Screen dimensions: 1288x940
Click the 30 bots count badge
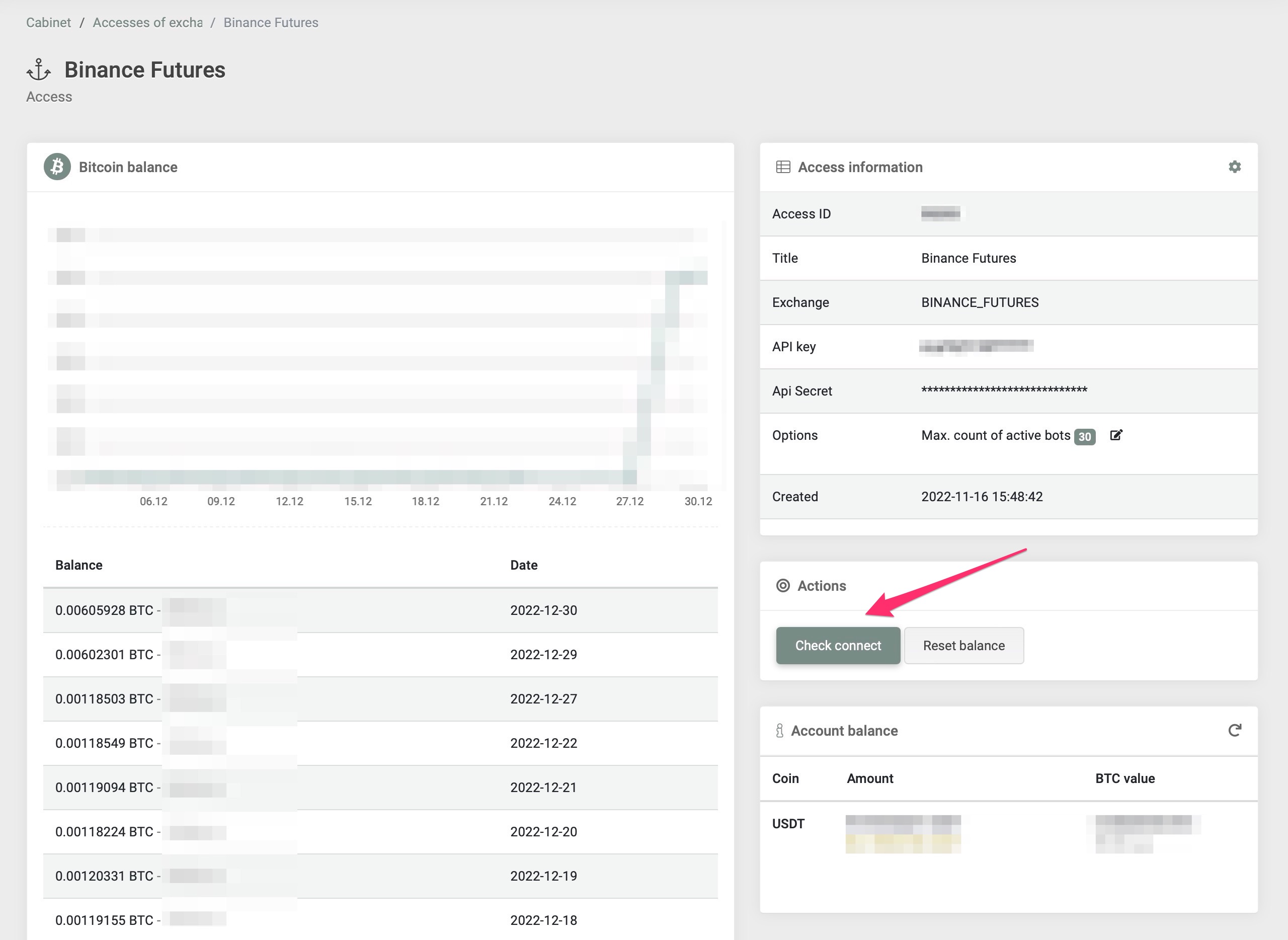click(1085, 436)
